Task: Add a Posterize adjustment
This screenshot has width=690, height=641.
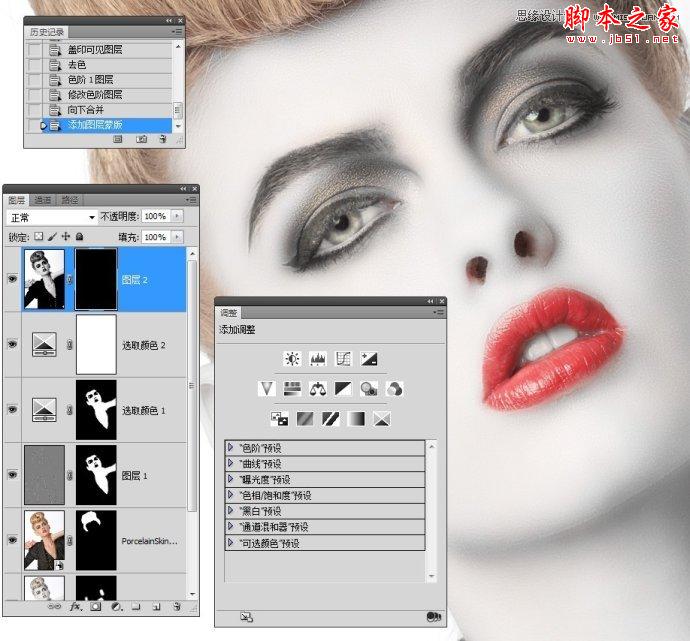Action: pyautogui.click(x=305, y=418)
